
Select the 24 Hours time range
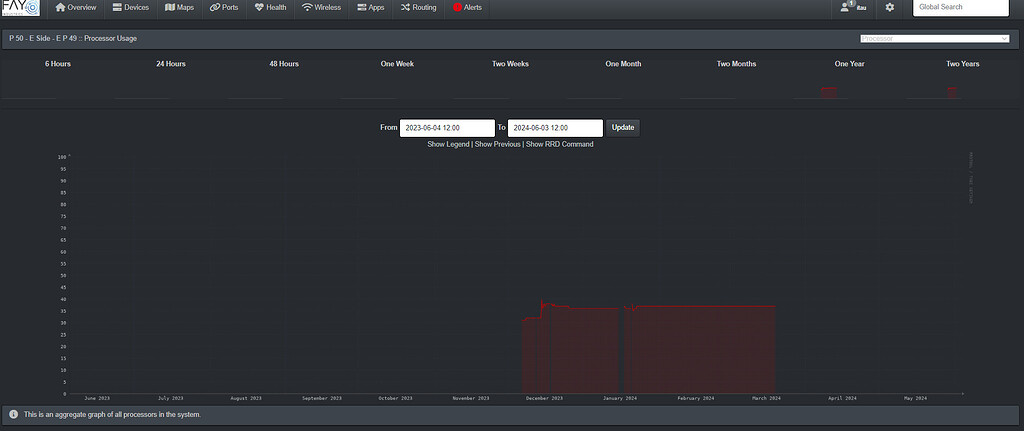click(170, 64)
